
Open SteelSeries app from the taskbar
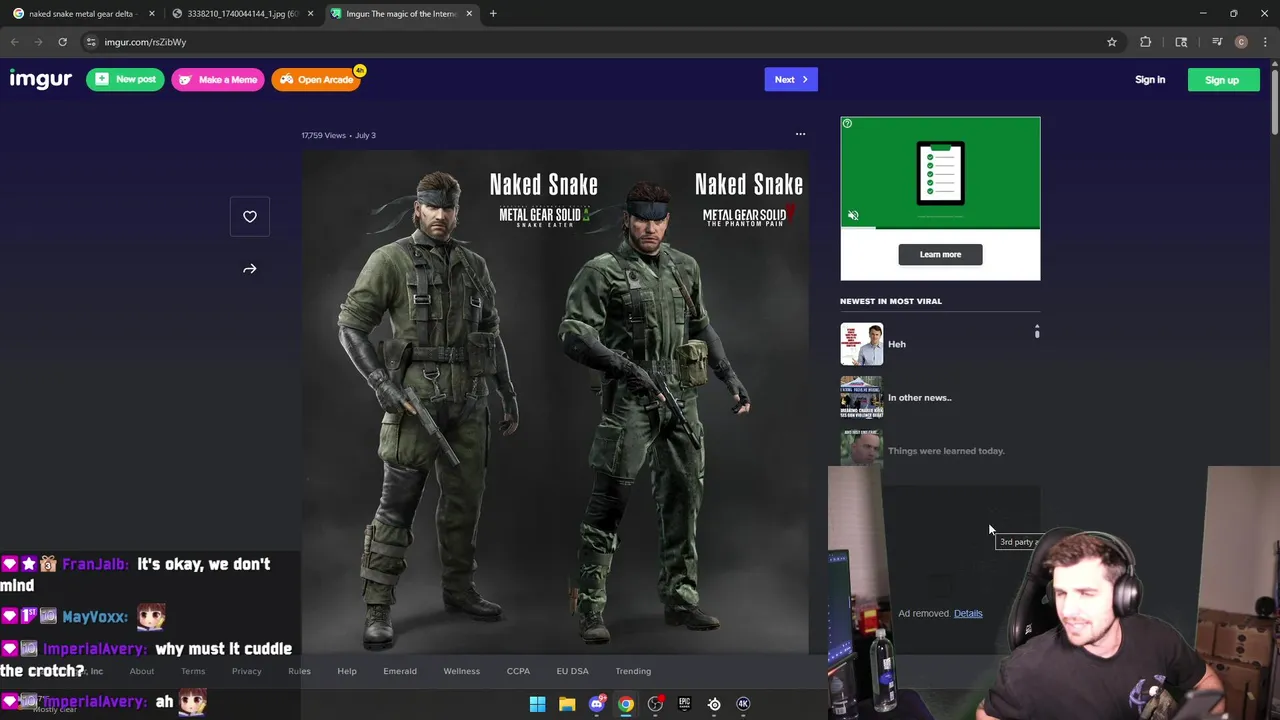(714, 704)
